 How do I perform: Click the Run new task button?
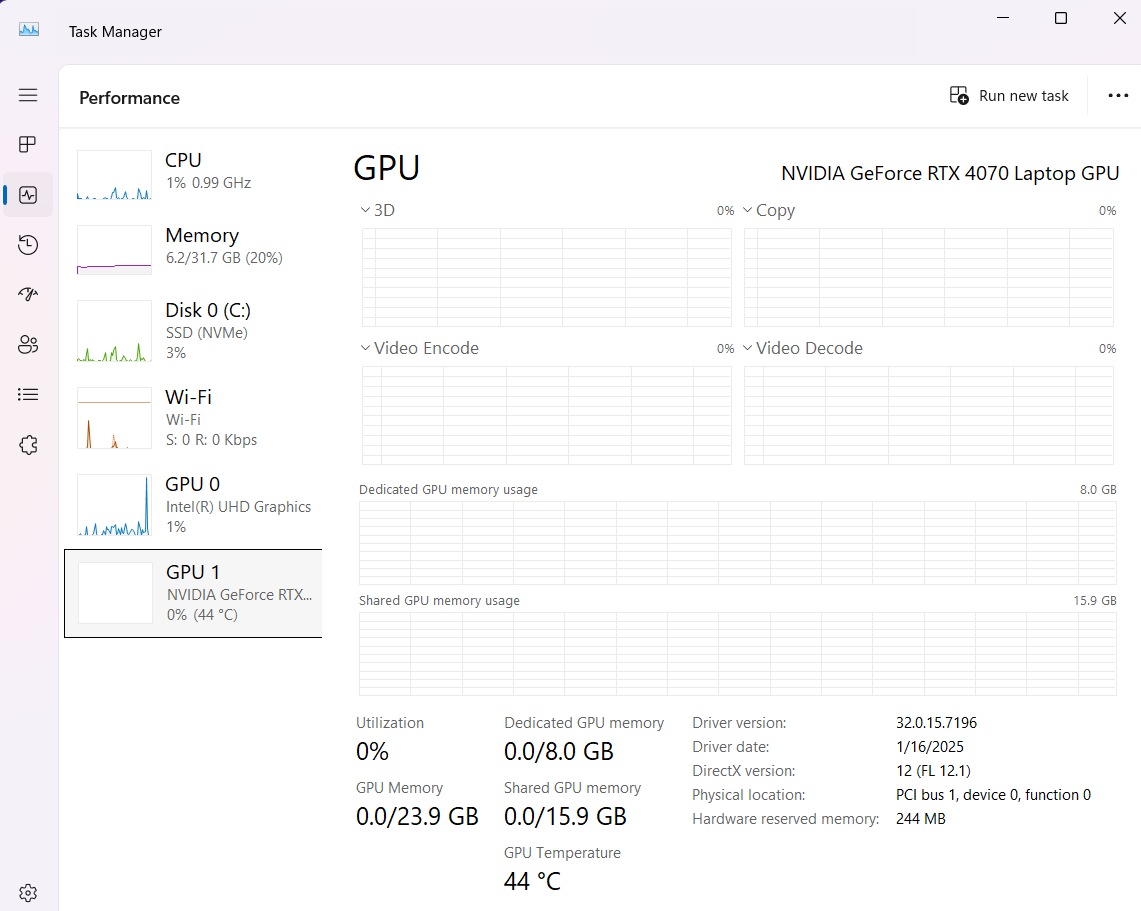[1009, 96]
